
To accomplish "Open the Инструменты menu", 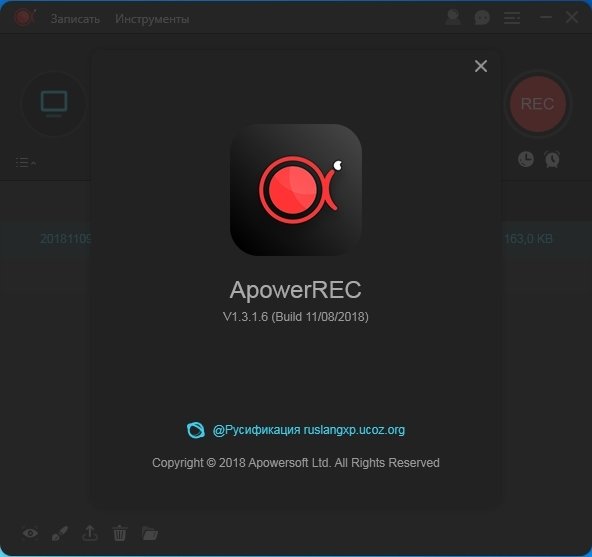I will coord(152,19).
